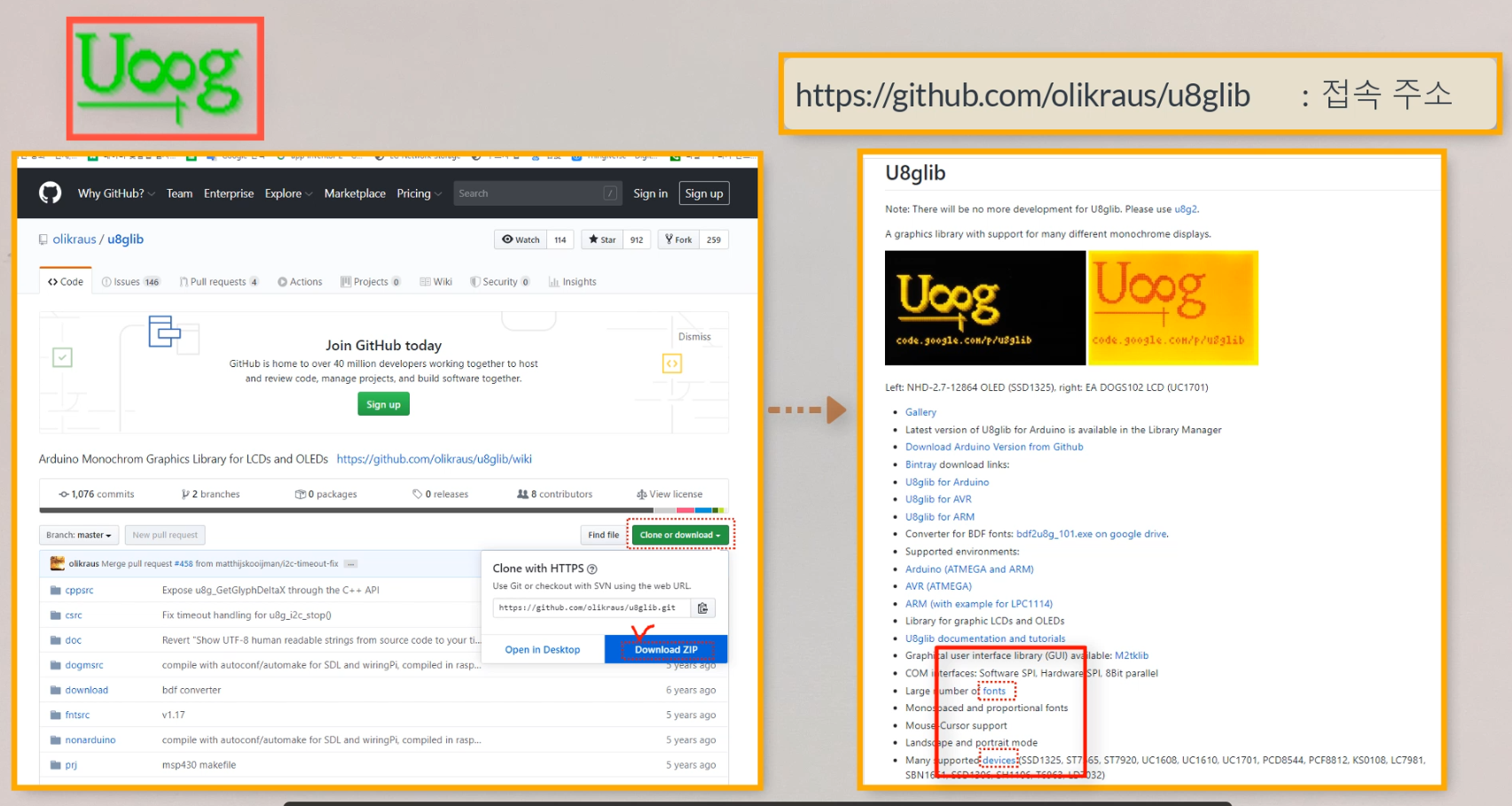Image resolution: width=1512 pixels, height=806 pixels.
Task: Click View license
Action: (x=670, y=494)
